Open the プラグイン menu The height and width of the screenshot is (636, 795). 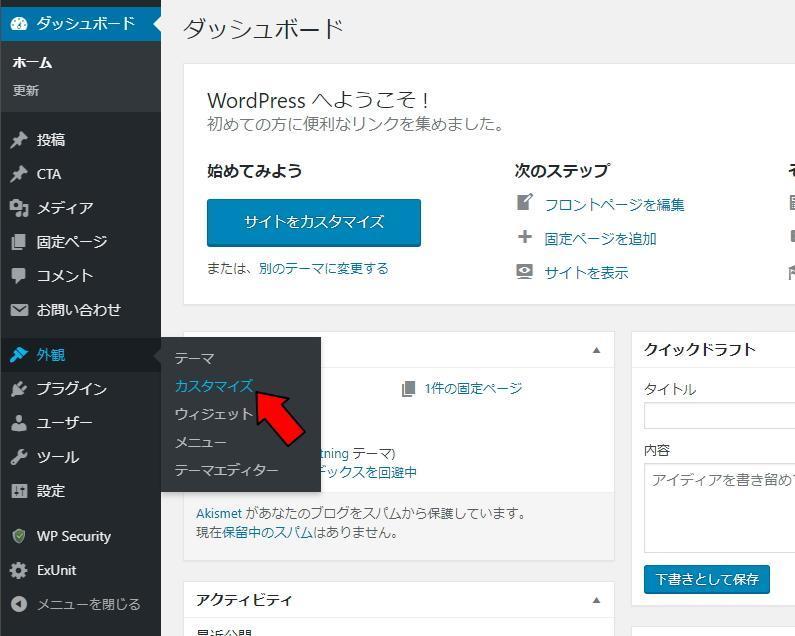81,389
